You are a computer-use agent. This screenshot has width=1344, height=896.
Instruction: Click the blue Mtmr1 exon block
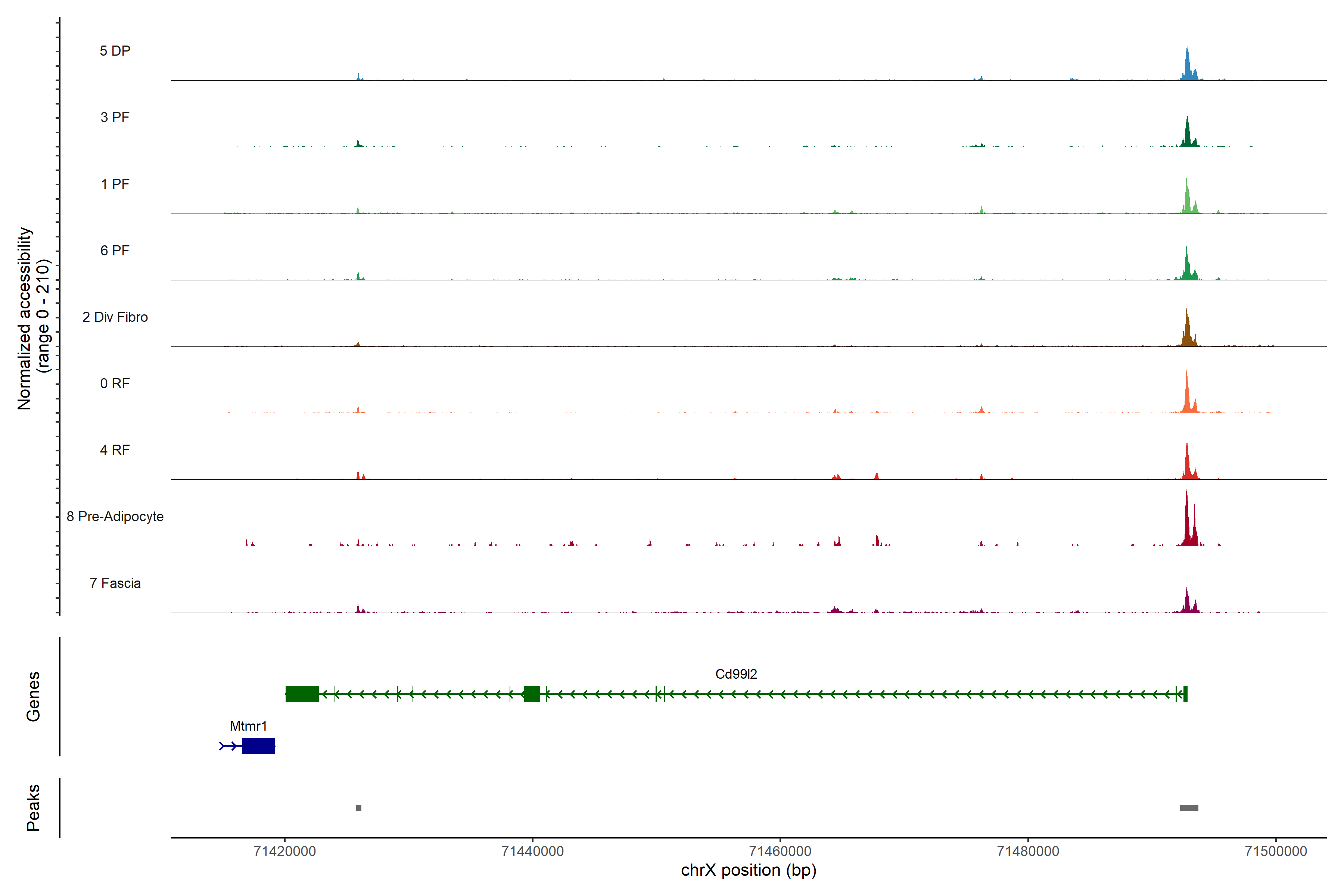pos(258,746)
